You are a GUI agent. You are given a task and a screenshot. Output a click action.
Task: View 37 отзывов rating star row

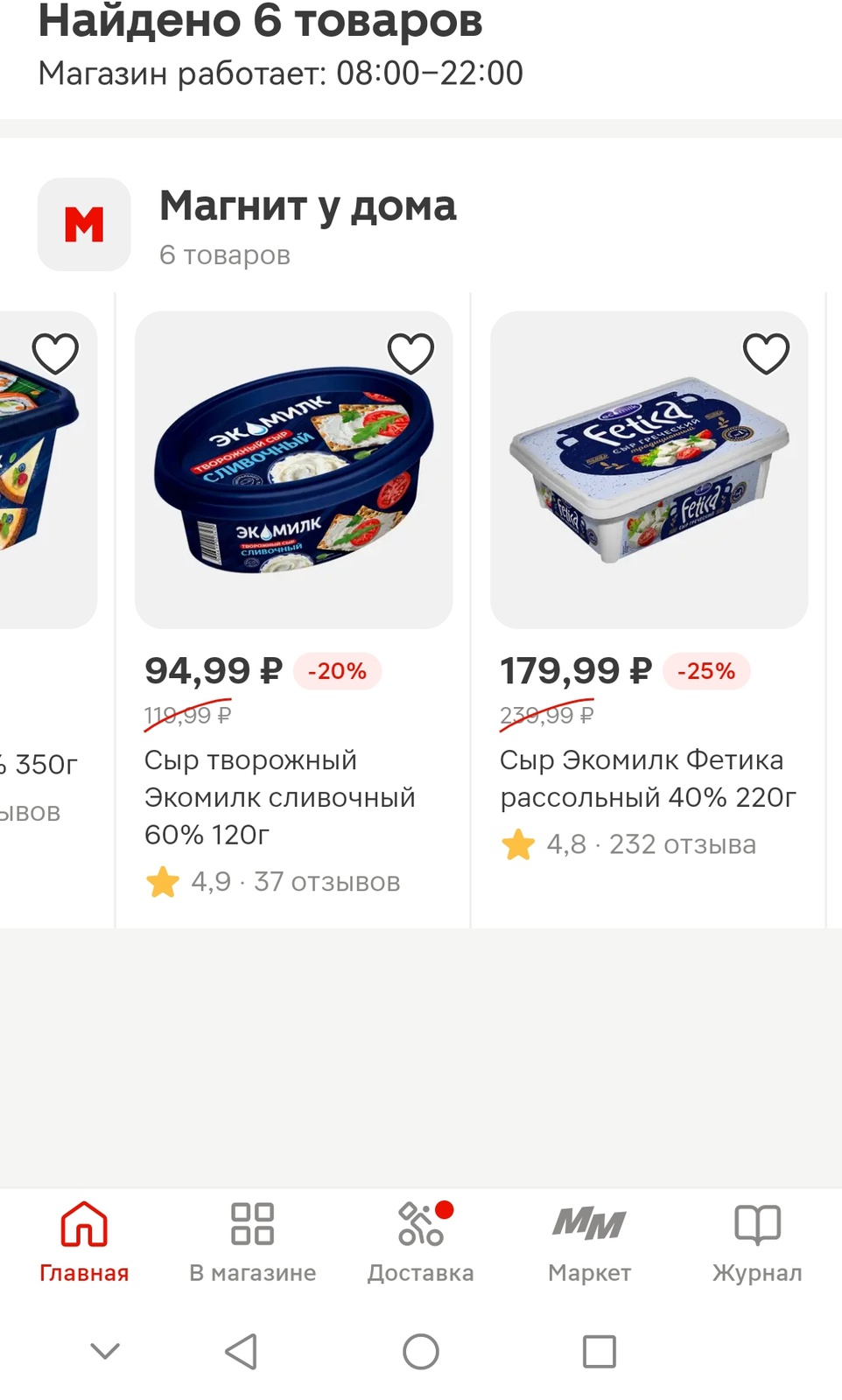(272, 881)
